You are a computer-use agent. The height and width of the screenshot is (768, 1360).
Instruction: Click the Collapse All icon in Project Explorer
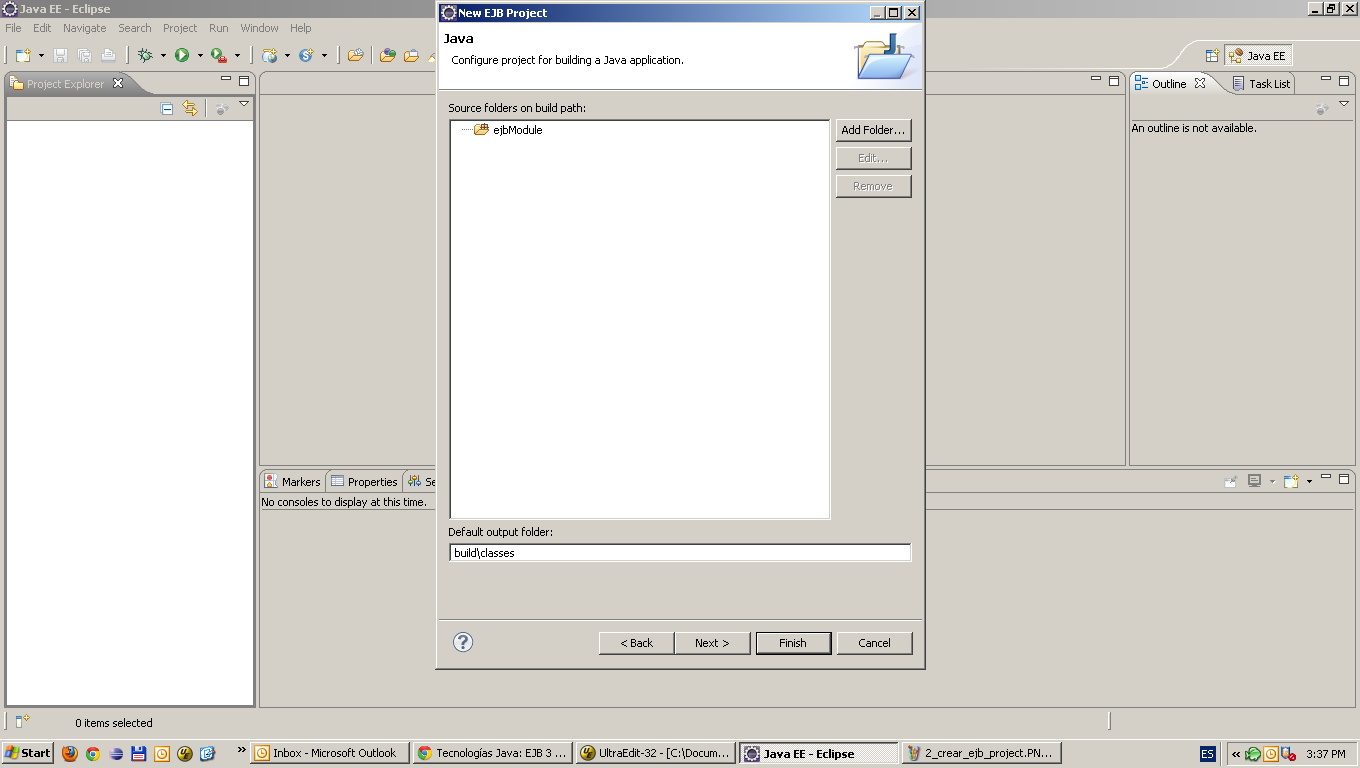[167, 108]
